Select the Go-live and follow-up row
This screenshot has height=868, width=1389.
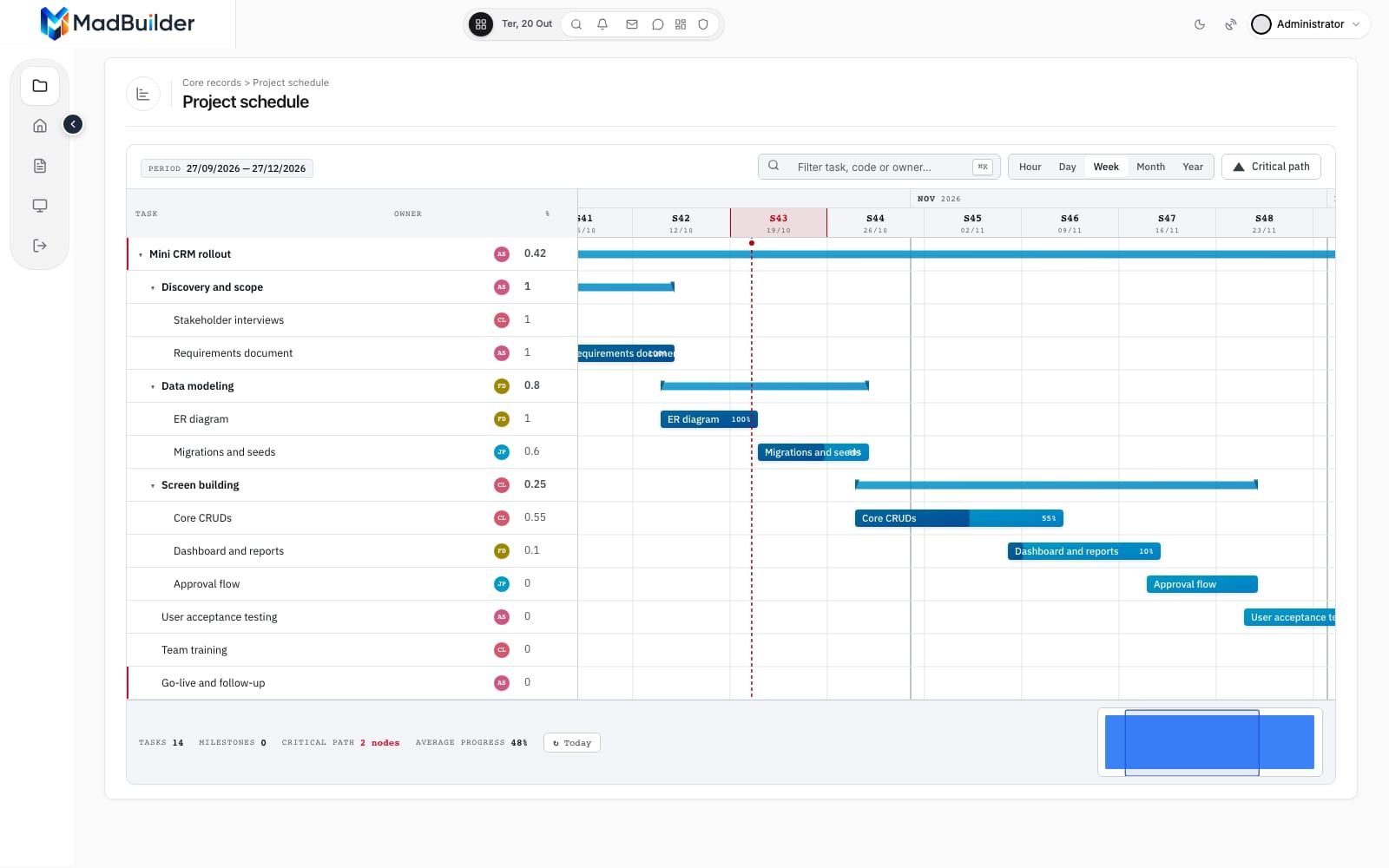click(352, 683)
